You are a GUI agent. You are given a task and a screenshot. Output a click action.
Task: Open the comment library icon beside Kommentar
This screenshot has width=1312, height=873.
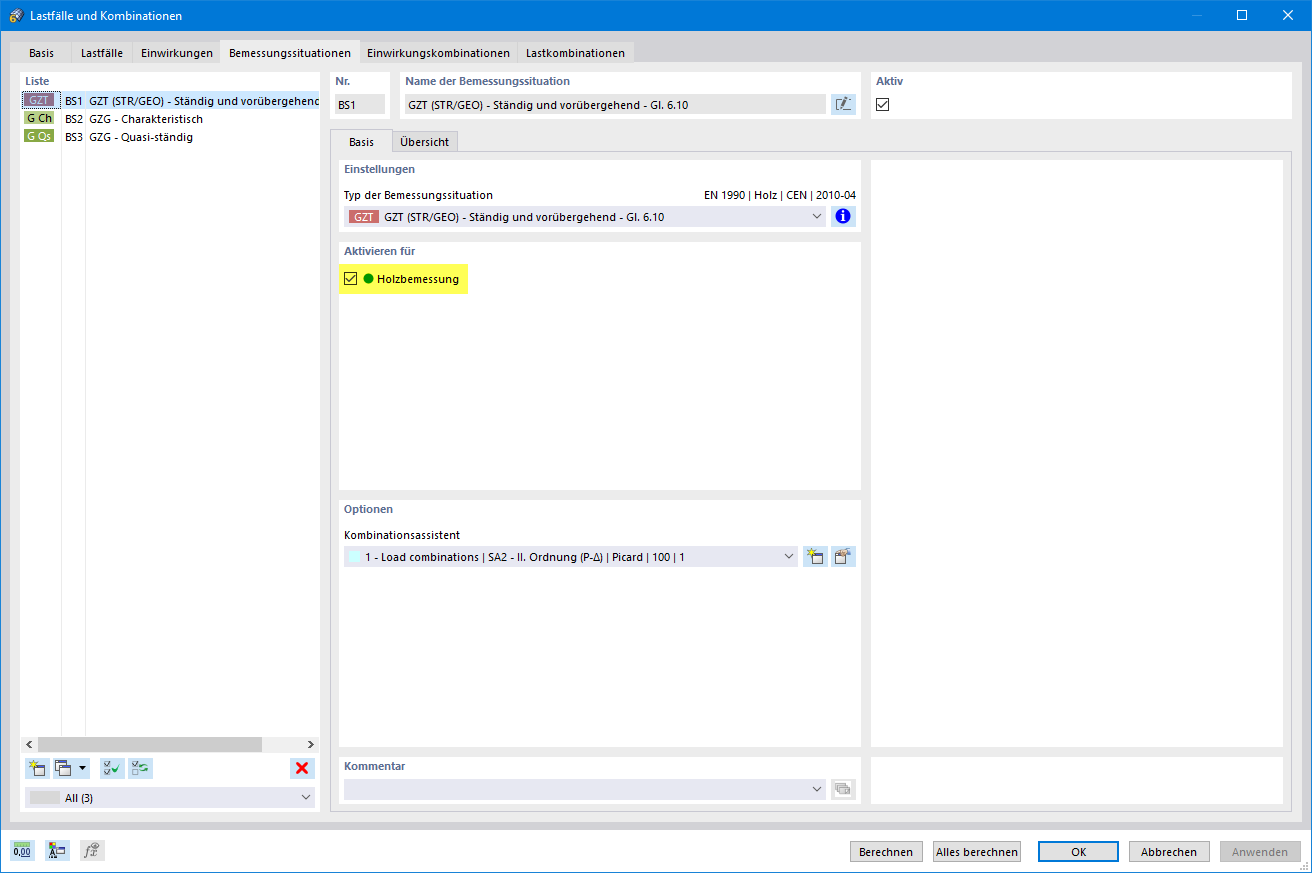click(x=843, y=789)
